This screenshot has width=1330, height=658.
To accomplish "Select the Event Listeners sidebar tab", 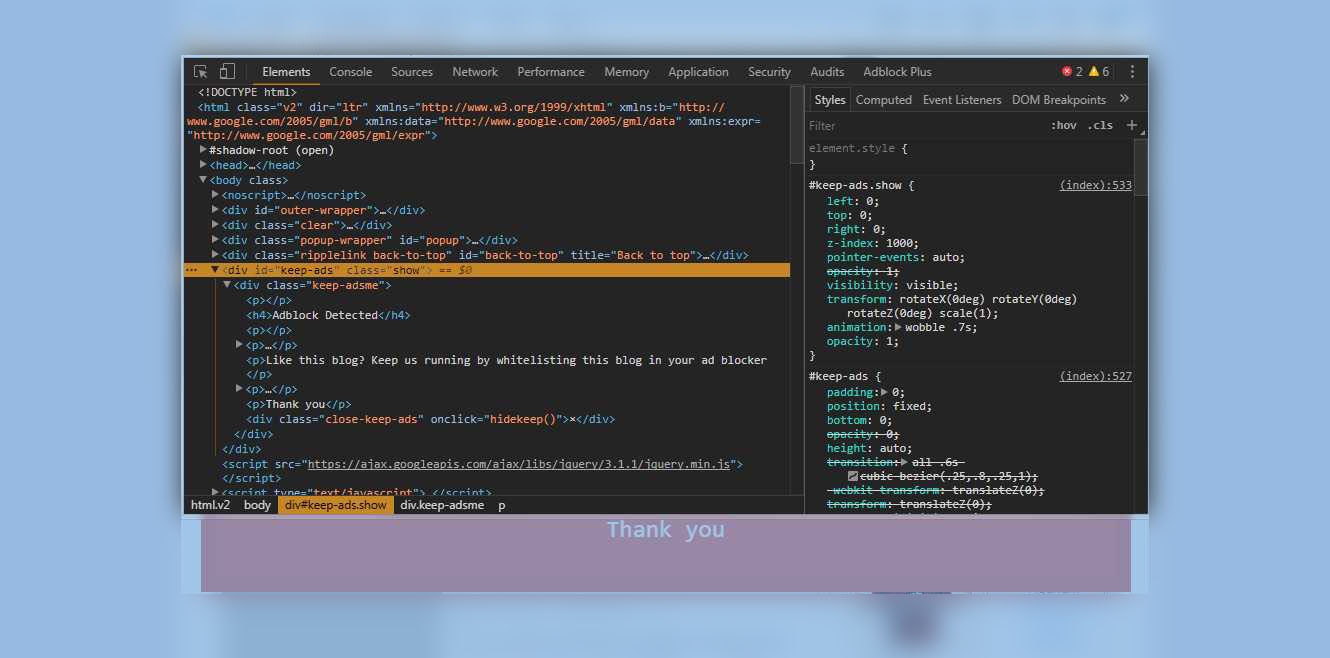I will pyautogui.click(x=962, y=100).
